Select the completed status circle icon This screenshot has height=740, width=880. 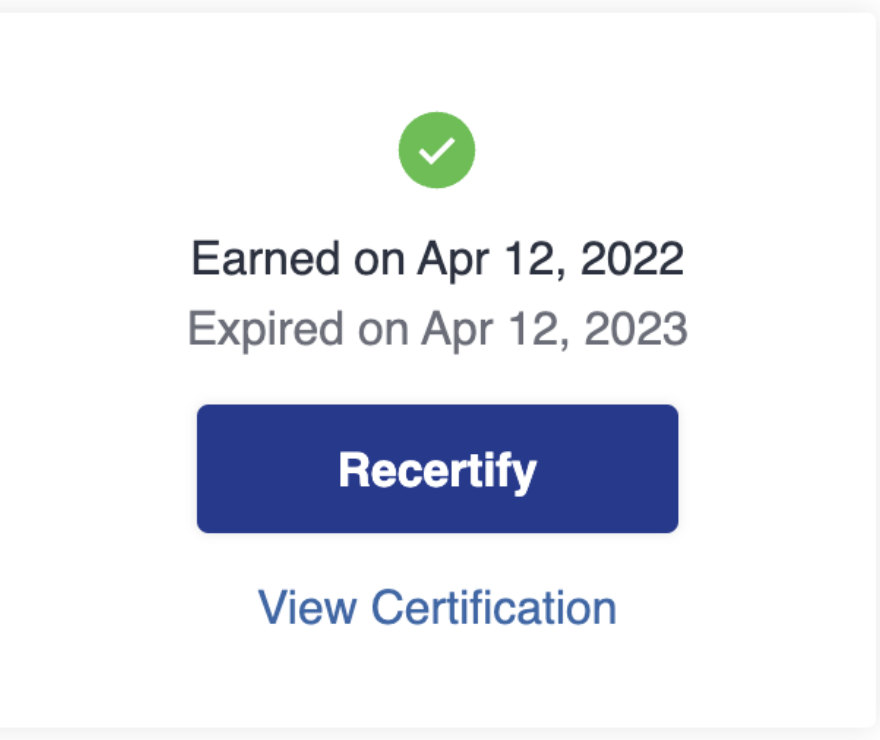437,150
